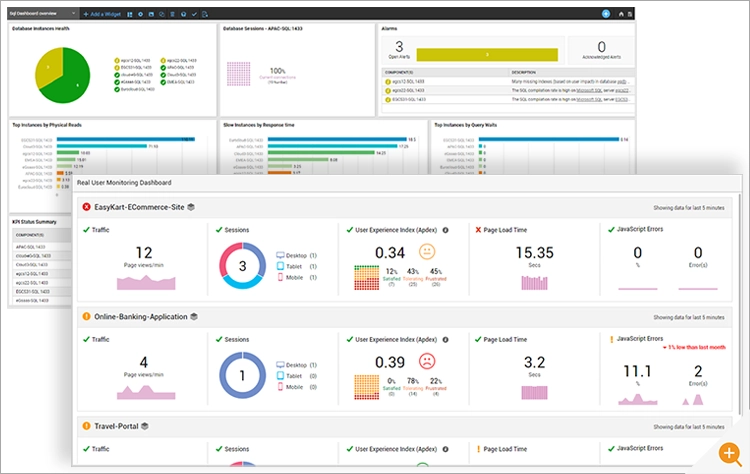Click the Apdex info icon in Online-Banking row
750x474 pixels.
coord(445,340)
